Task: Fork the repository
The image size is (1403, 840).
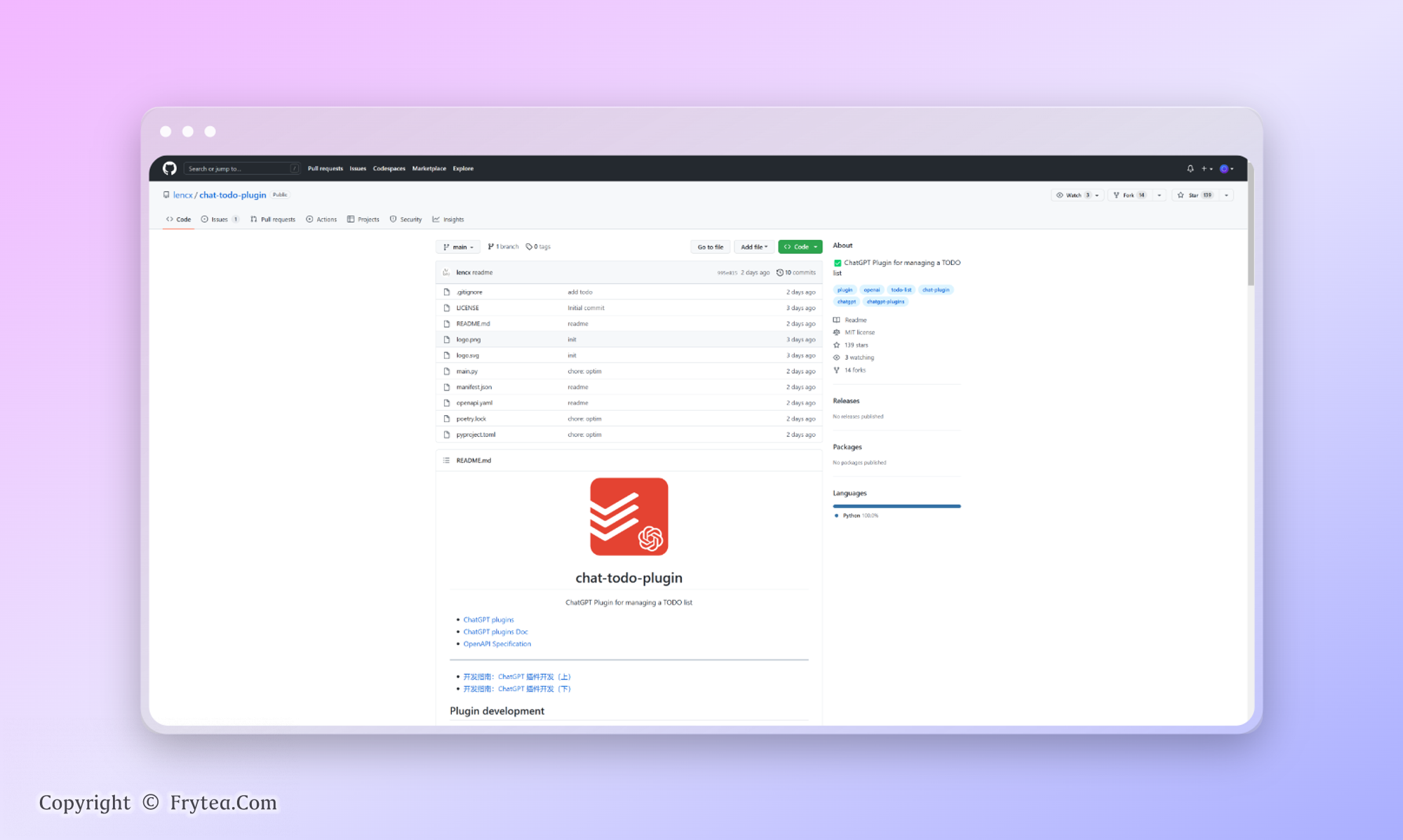Action: pyautogui.click(x=1127, y=195)
